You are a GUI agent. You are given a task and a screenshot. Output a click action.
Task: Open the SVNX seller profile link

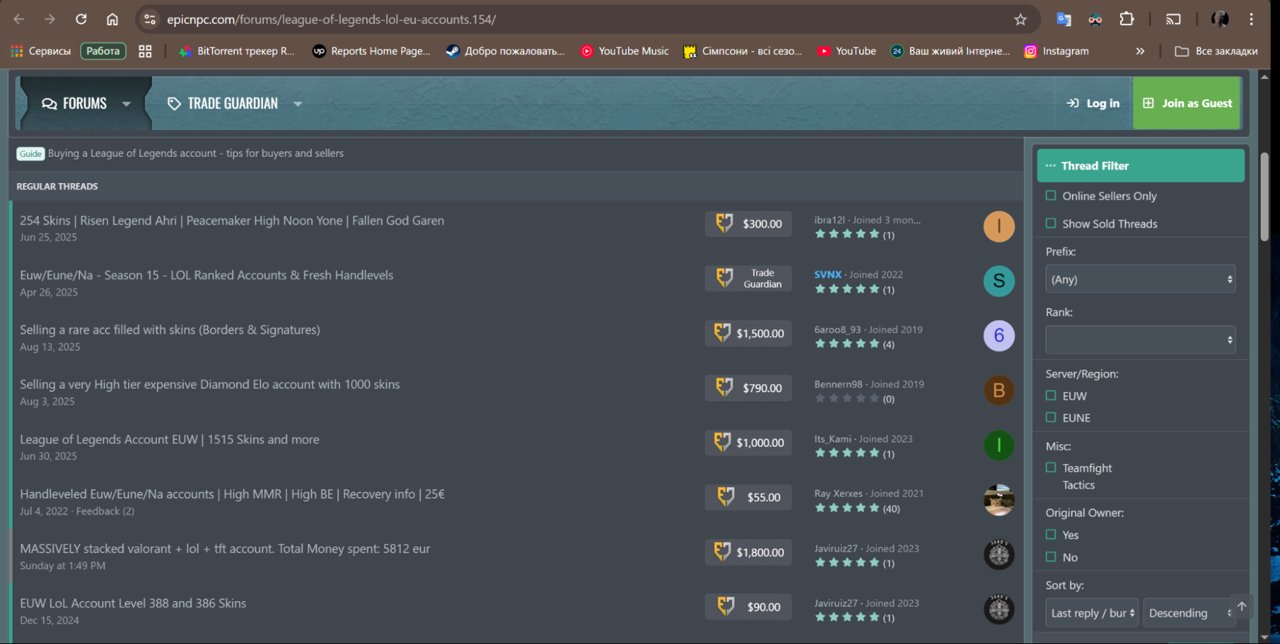(x=828, y=274)
